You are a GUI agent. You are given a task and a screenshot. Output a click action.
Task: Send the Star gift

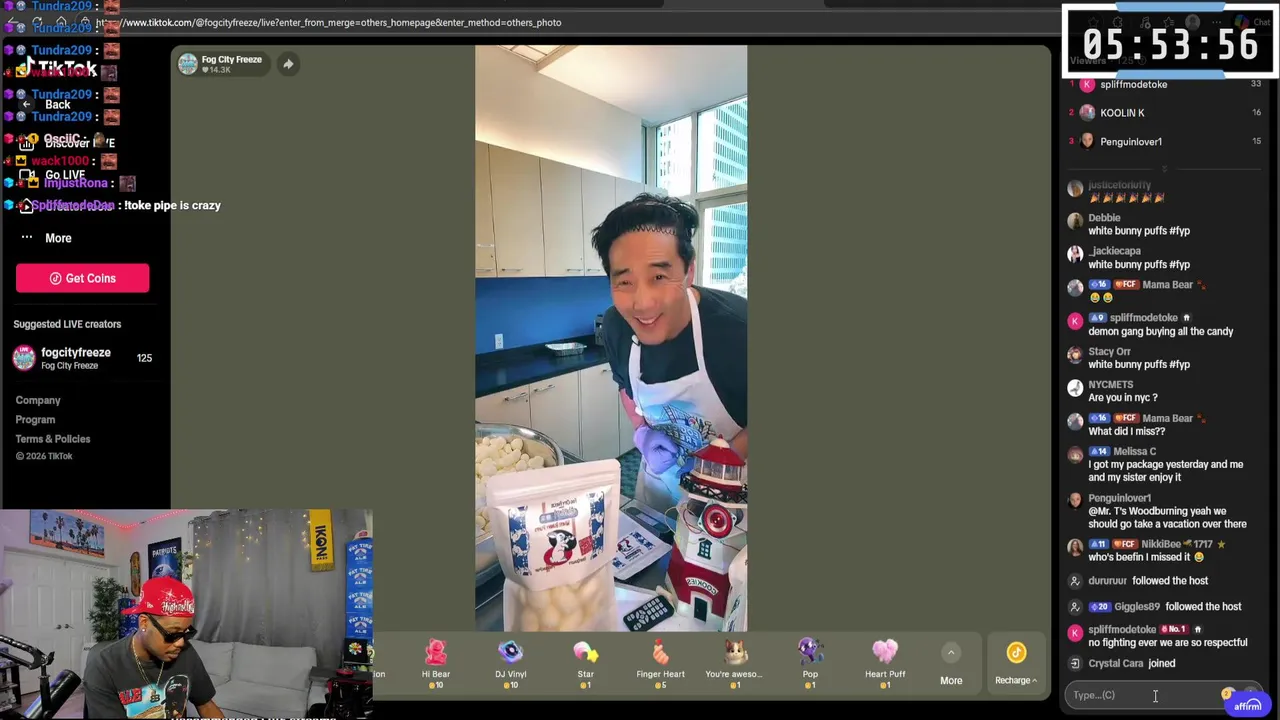point(585,663)
